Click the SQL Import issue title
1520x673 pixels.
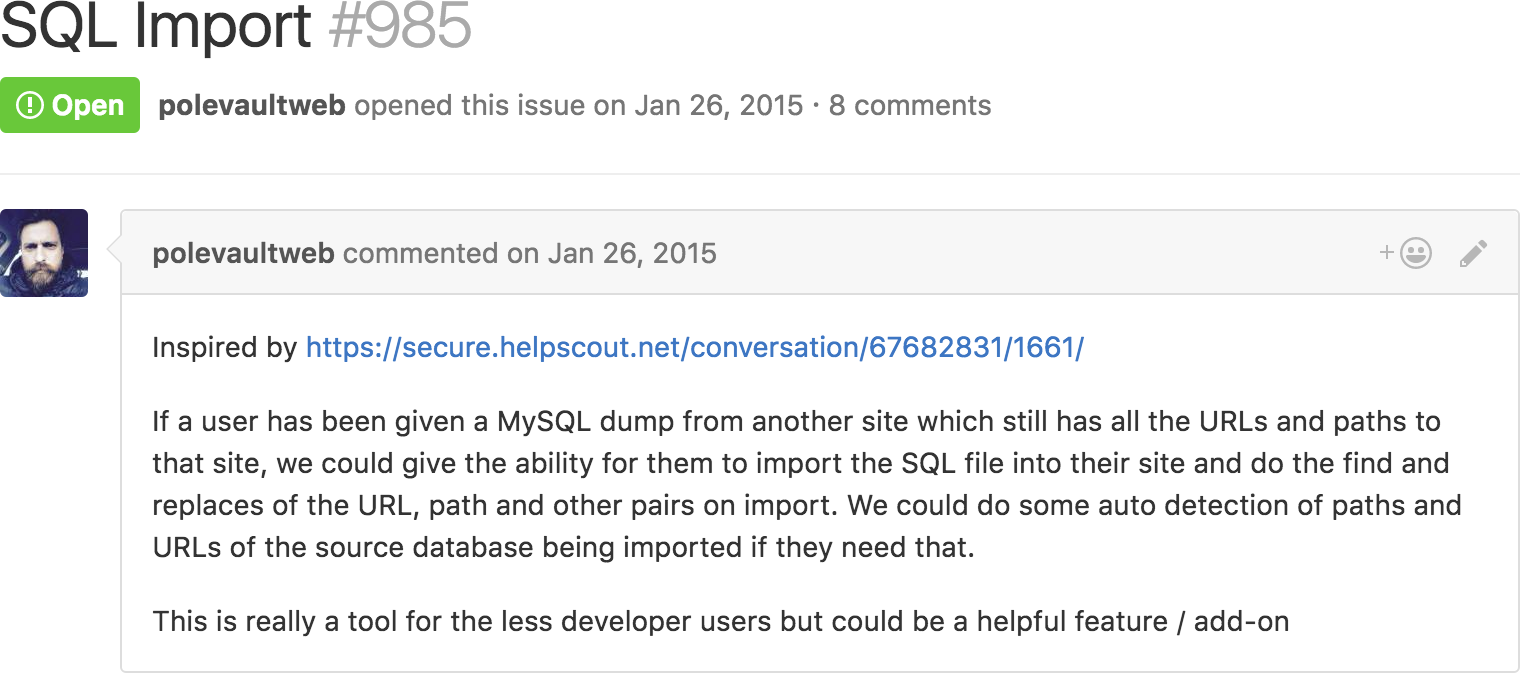(x=156, y=28)
